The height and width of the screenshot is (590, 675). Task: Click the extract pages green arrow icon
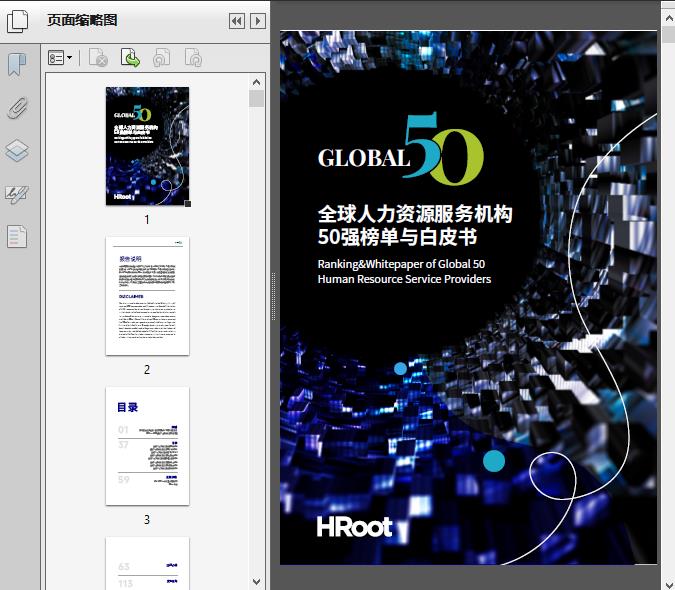point(130,58)
